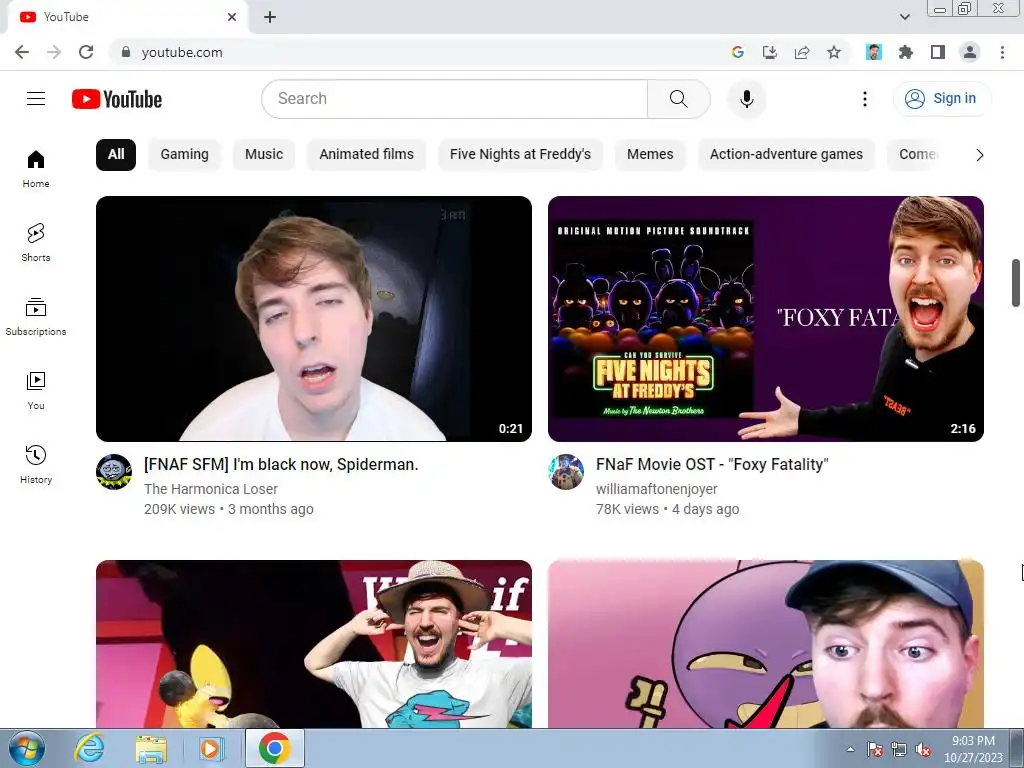Open The Harmonica Loser channel name

point(211,489)
